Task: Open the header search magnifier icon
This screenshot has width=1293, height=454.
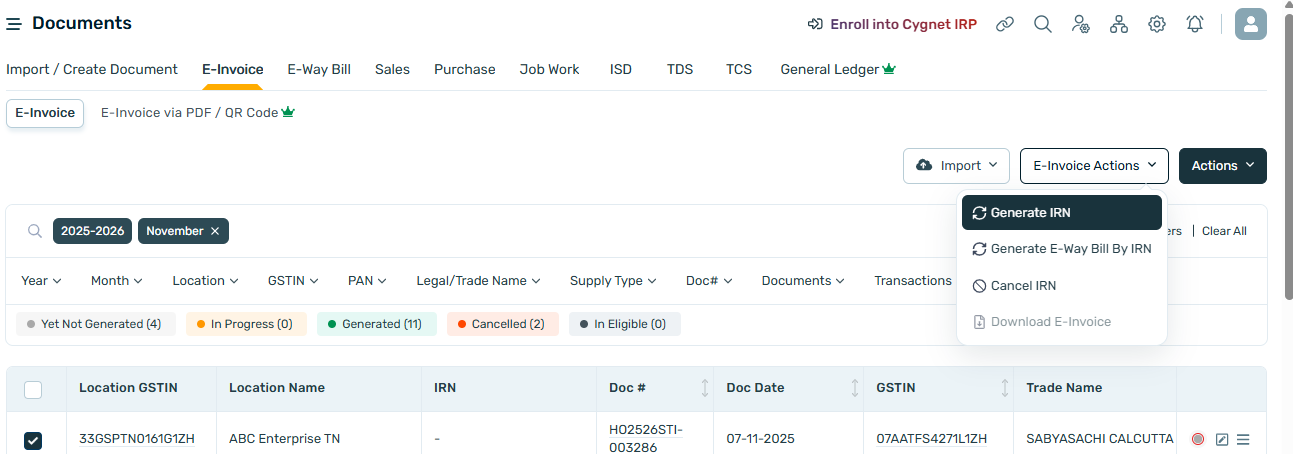Action: 1043,24
